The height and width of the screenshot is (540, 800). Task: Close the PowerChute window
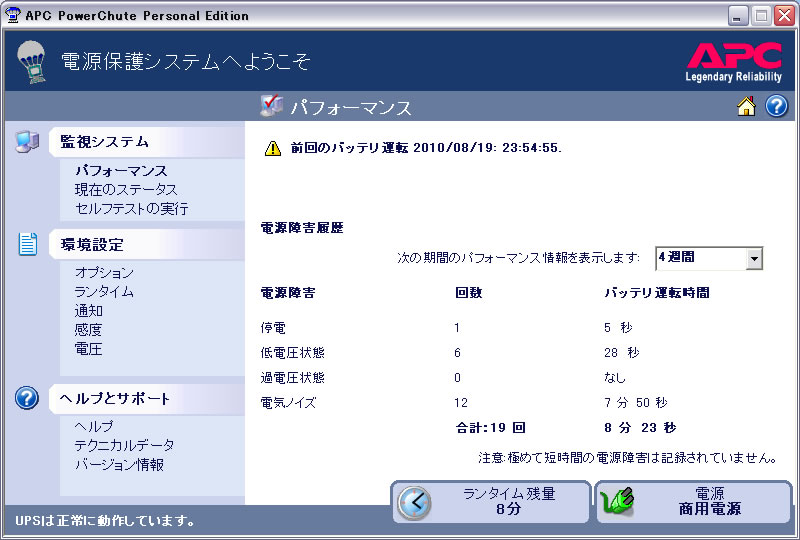(785, 16)
